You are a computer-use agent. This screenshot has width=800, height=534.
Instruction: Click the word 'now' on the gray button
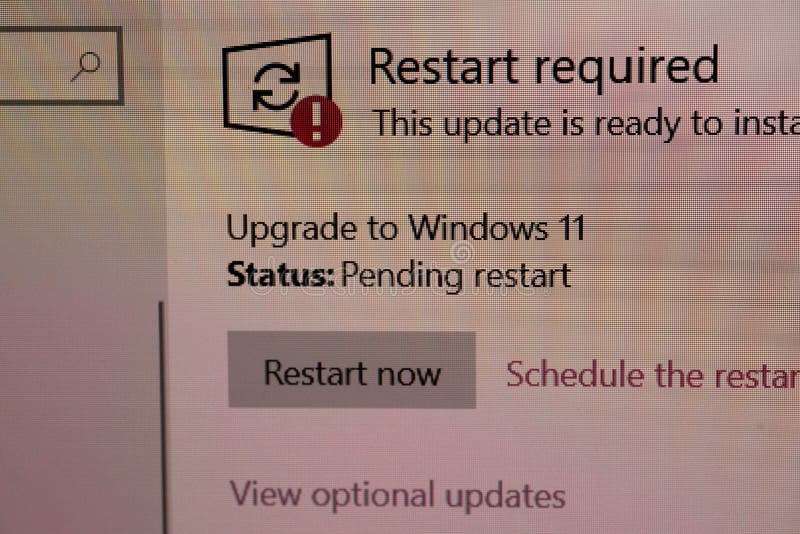coord(409,374)
